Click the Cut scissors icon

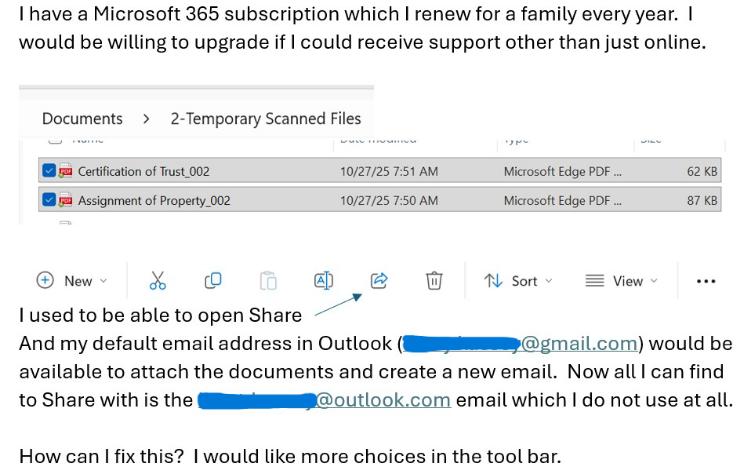158,281
